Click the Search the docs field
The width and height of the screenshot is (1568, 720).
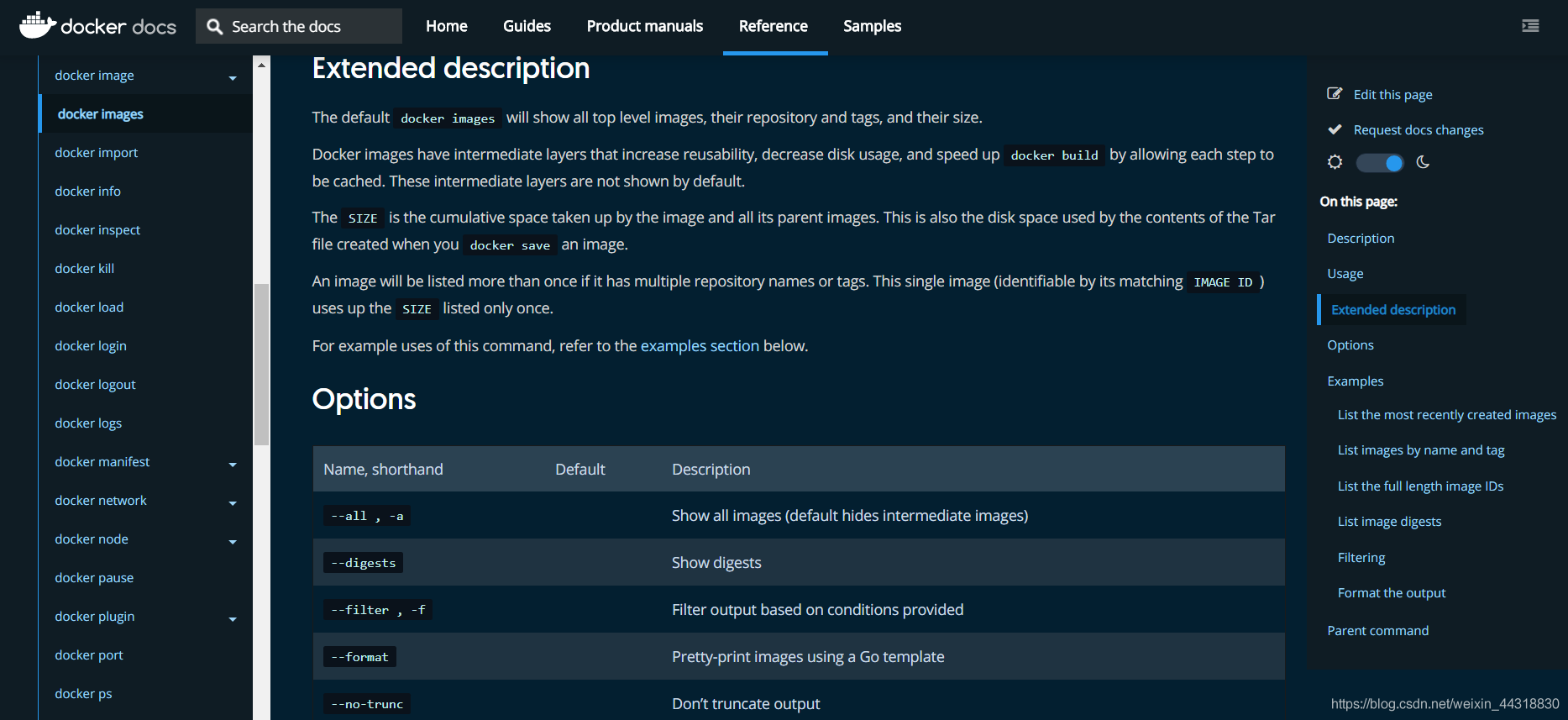click(299, 26)
